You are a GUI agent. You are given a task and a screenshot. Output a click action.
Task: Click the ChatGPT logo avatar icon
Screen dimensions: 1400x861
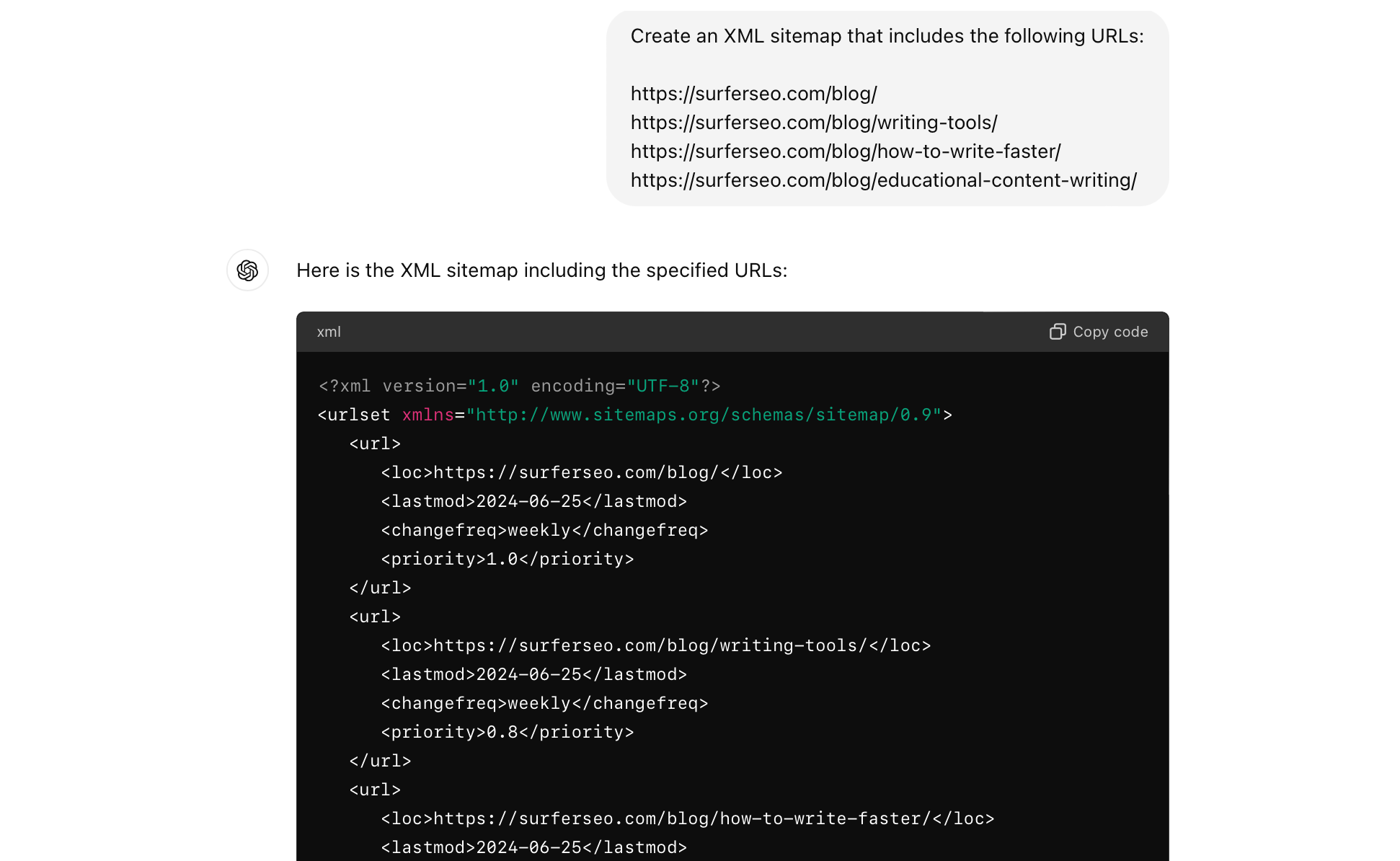pos(247,270)
